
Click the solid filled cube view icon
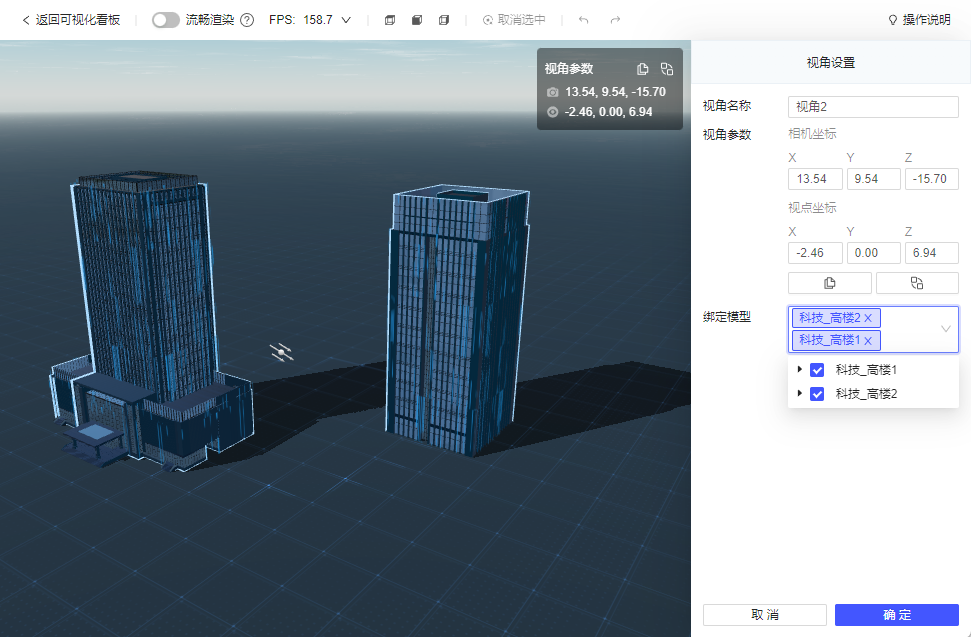click(x=417, y=20)
